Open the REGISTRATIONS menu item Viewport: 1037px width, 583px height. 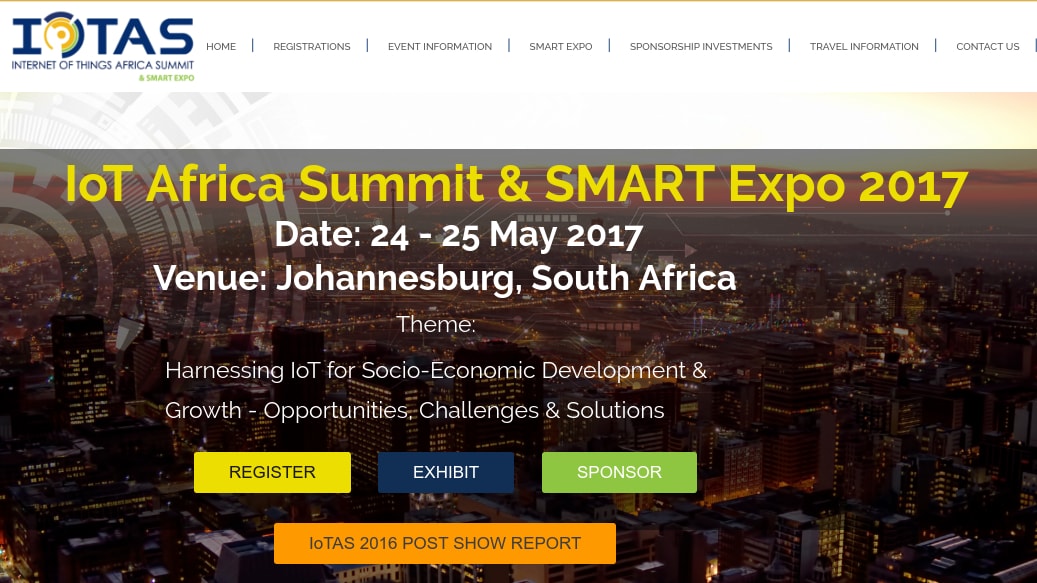click(x=312, y=47)
